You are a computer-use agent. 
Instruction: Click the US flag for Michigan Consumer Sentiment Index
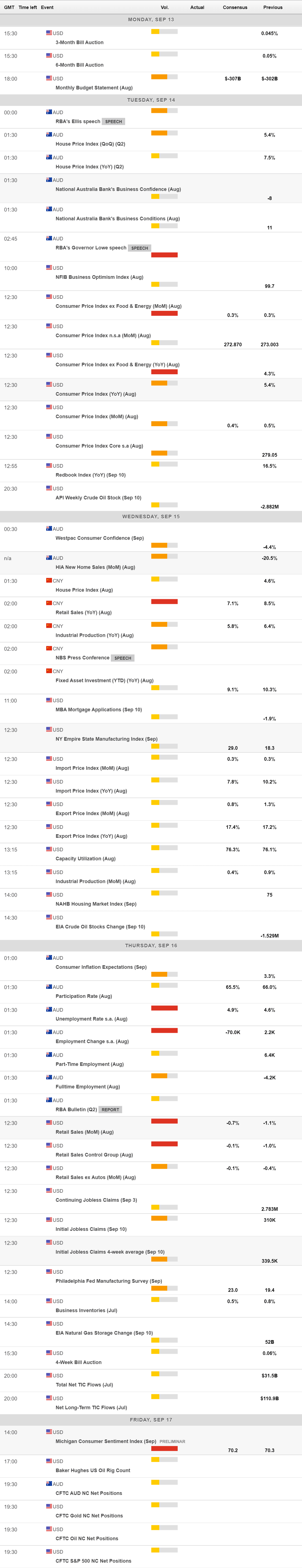point(49,1432)
